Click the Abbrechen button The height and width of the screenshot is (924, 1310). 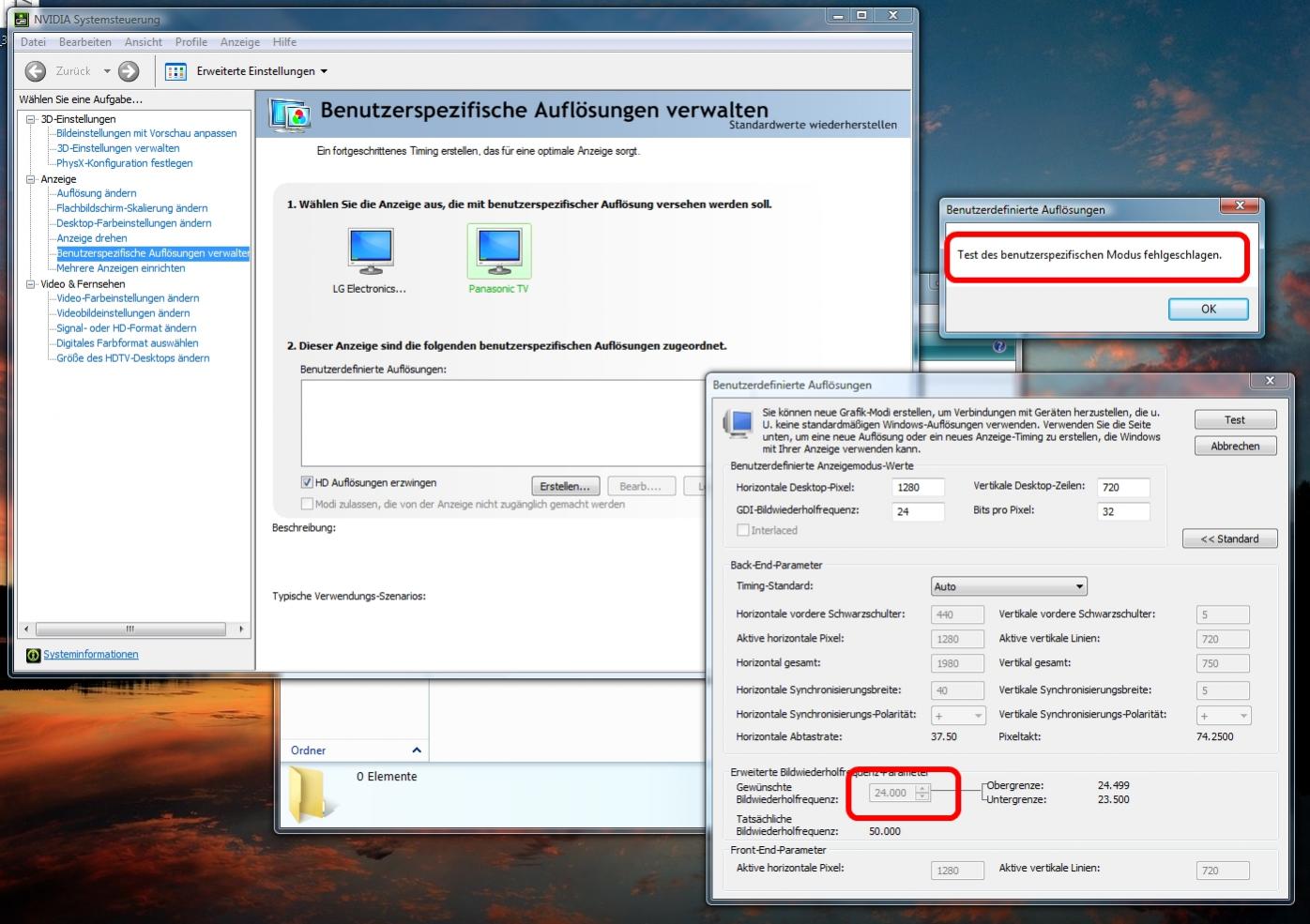click(x=1235, y=446)
